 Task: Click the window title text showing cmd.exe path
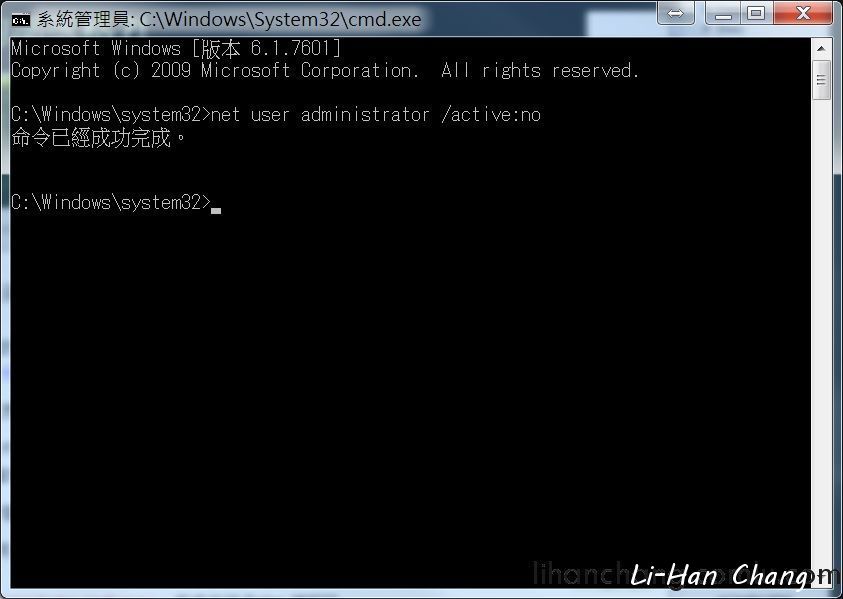click(229, 20)
